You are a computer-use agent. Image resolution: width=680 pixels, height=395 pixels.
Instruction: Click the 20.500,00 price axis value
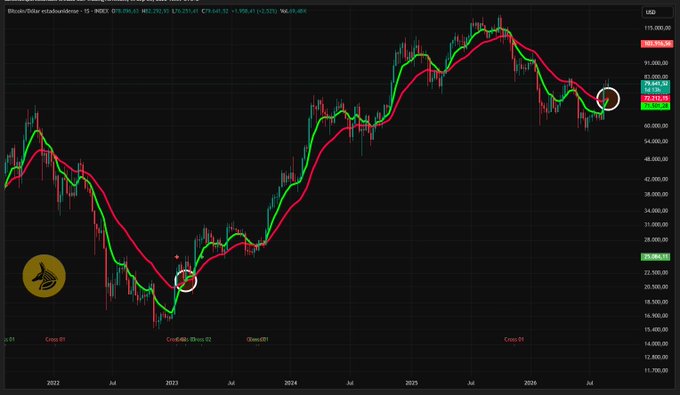click(656, 287)
